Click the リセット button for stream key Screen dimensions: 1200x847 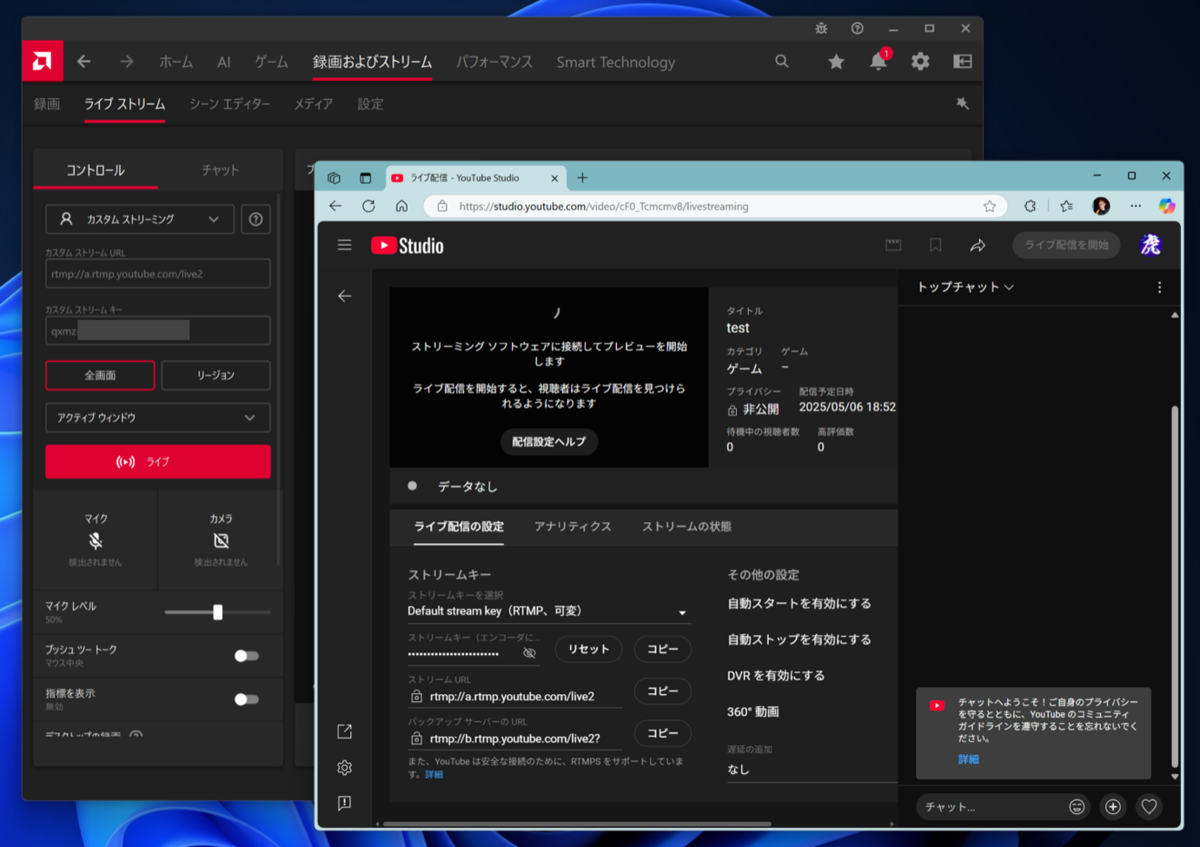588,649
